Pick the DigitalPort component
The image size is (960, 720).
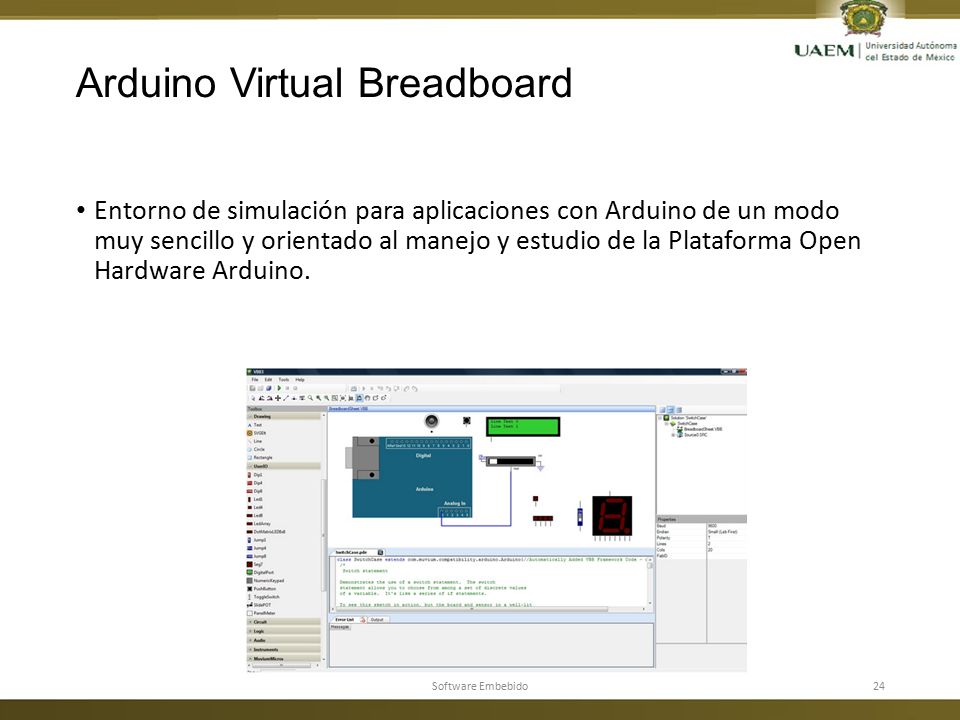(x=260, y=572)
